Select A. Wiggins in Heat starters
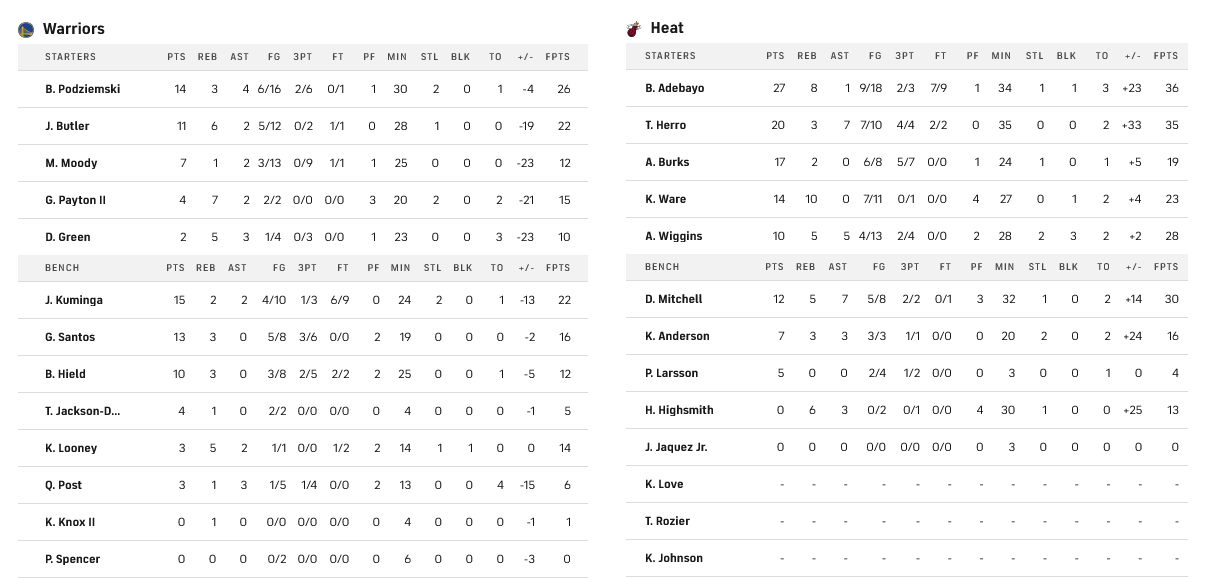Screen dimensions: 1212x578 tap(673, 236)
